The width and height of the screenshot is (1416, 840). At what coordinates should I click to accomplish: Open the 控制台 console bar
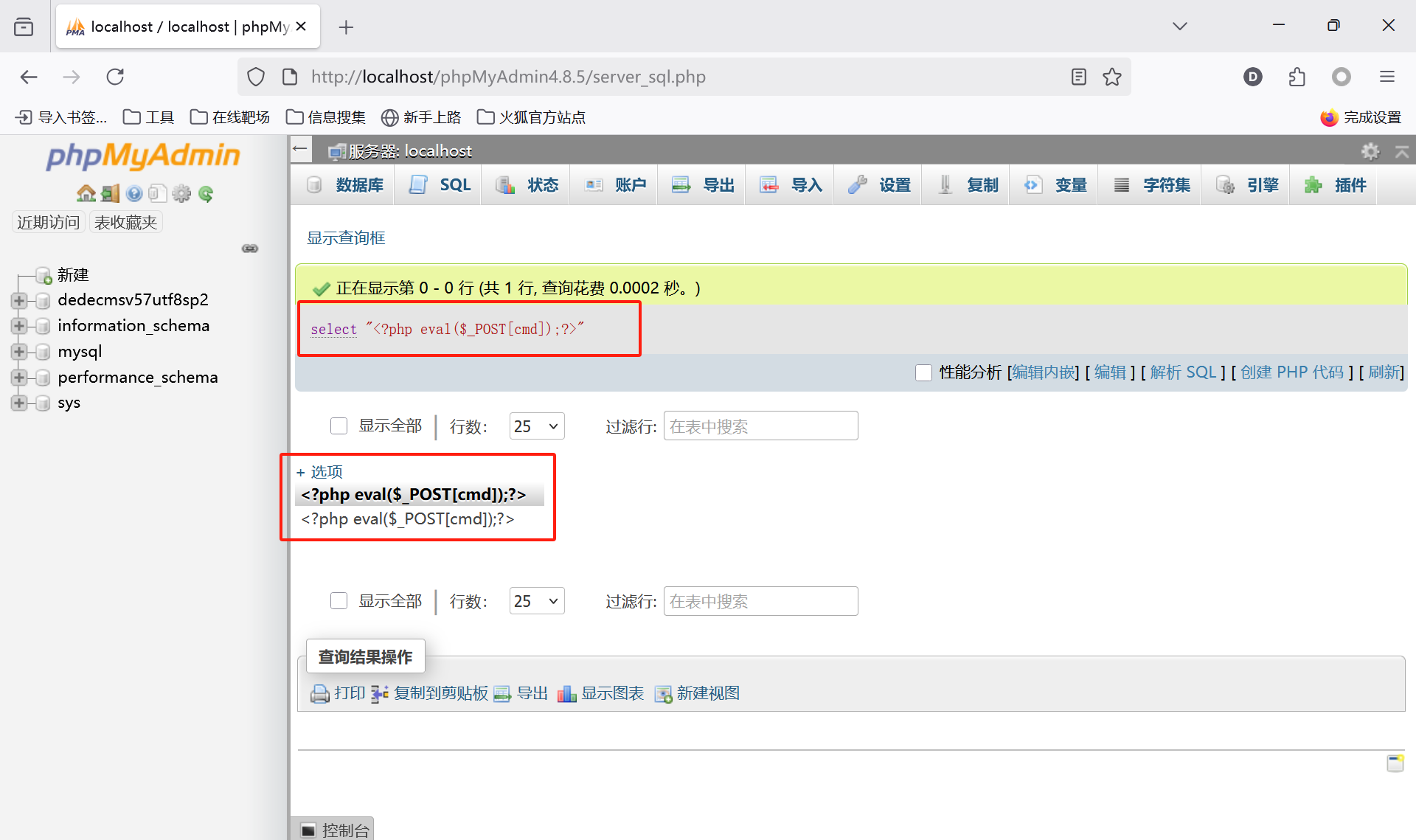coord(333,830)
